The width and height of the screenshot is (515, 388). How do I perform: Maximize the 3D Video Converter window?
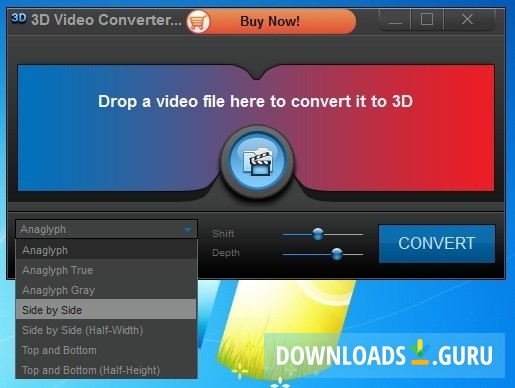pyautogui.click(x=427, y=20)
